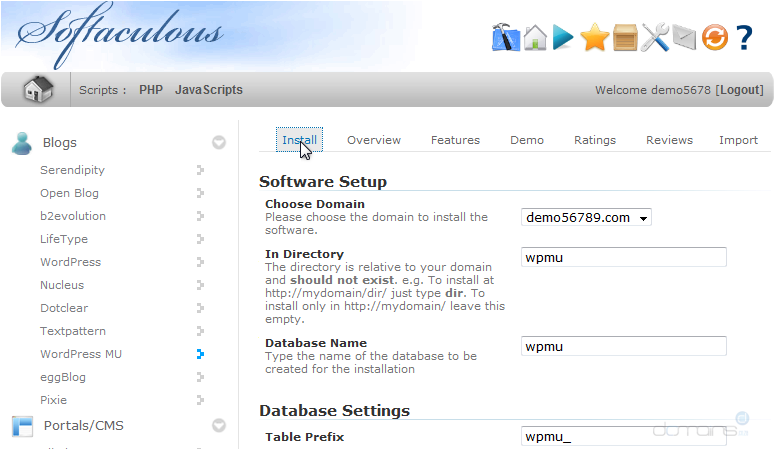Click the Logout link
776x450 pixels.
click(x=740, y=90)
